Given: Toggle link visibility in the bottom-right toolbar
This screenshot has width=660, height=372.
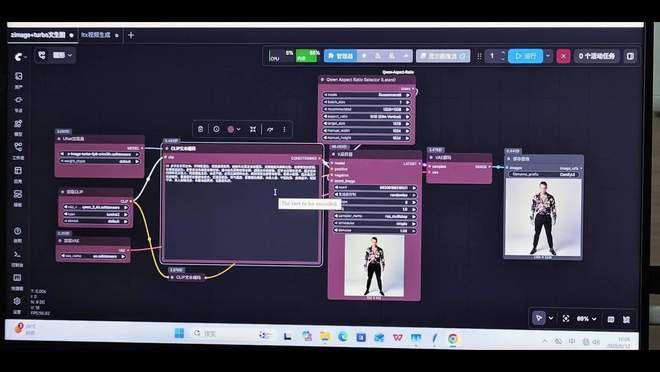Looking at the screenshot, I should pyautogui.click(x=626, y=319).
